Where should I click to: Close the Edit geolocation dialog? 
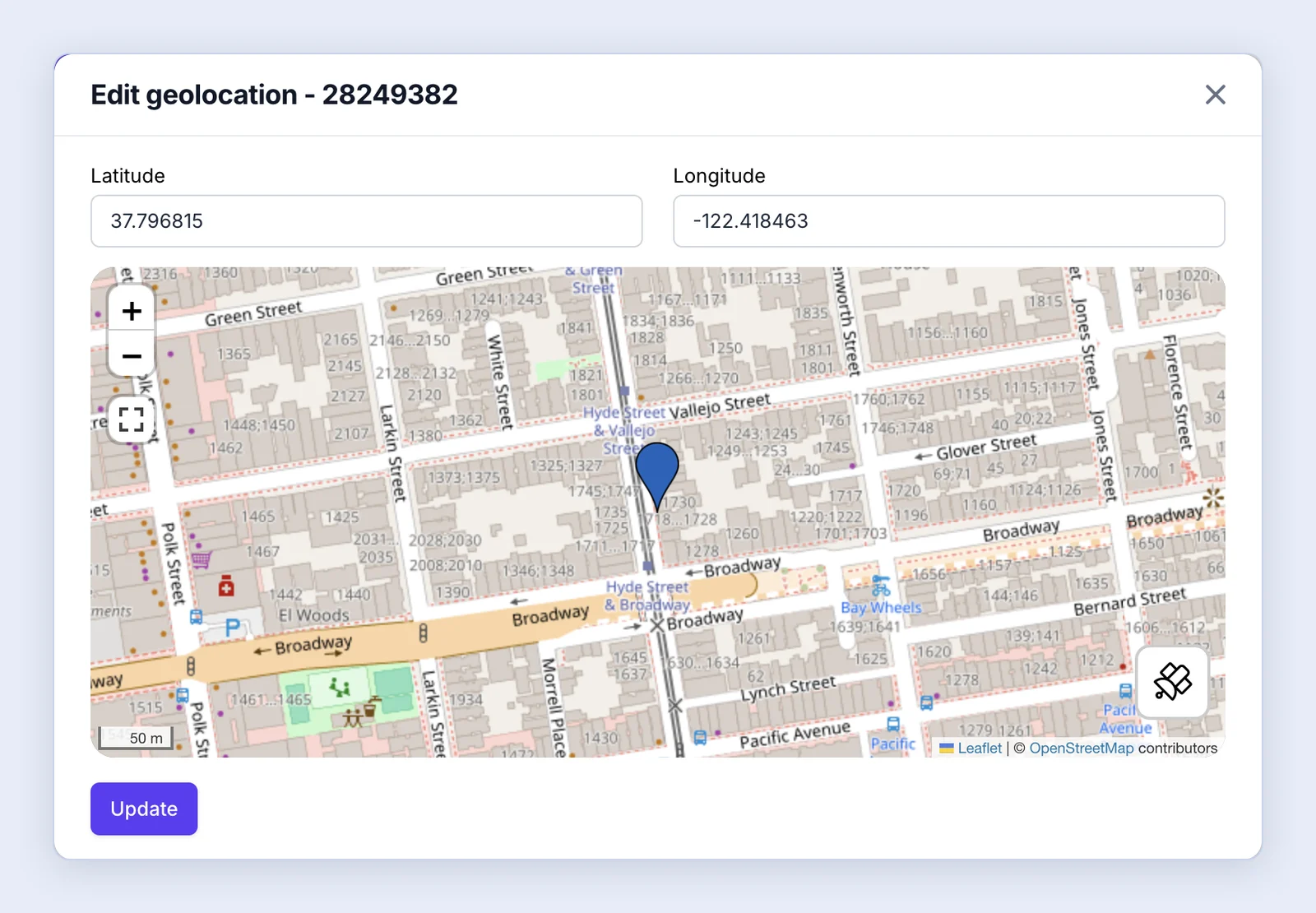coord(1215,95)
